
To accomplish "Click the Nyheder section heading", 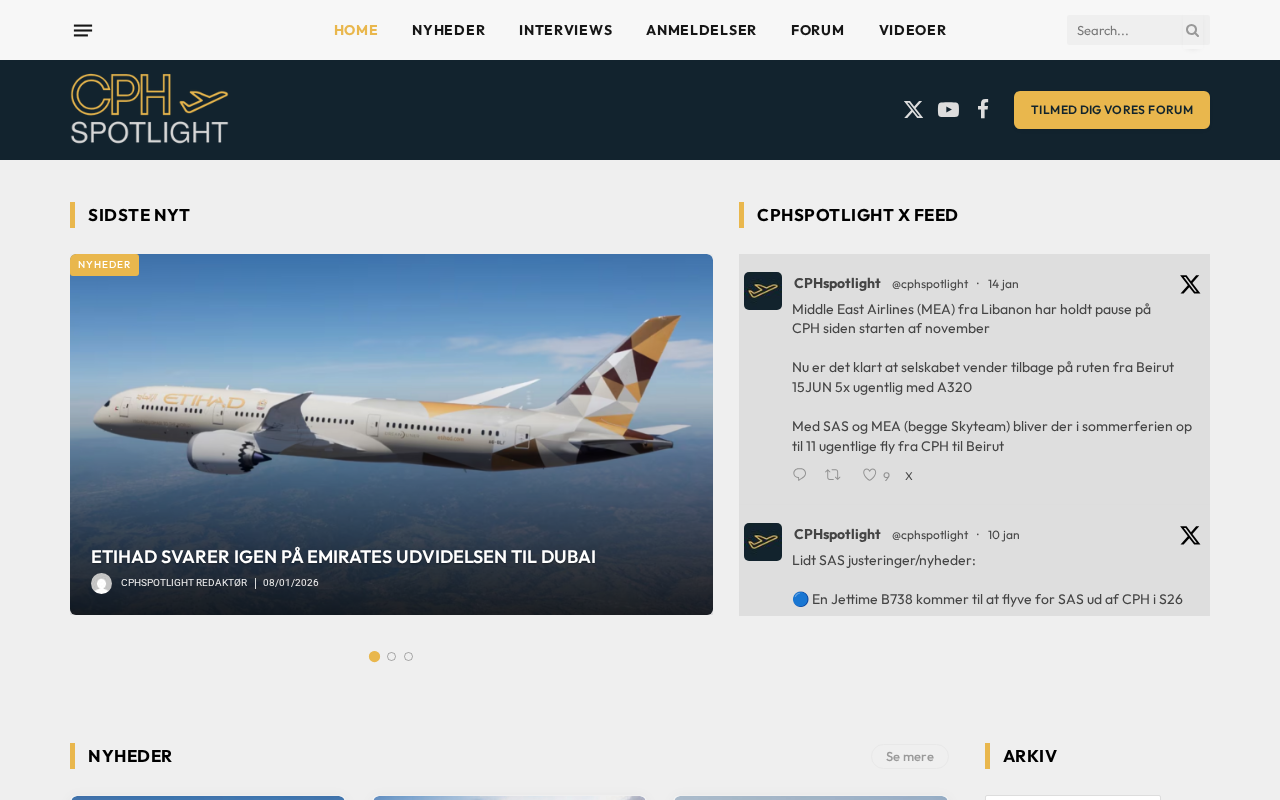I will coord(130,756).
